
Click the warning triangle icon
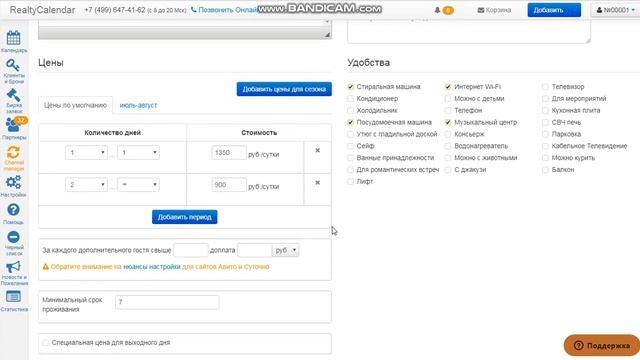tap(46, 267)
